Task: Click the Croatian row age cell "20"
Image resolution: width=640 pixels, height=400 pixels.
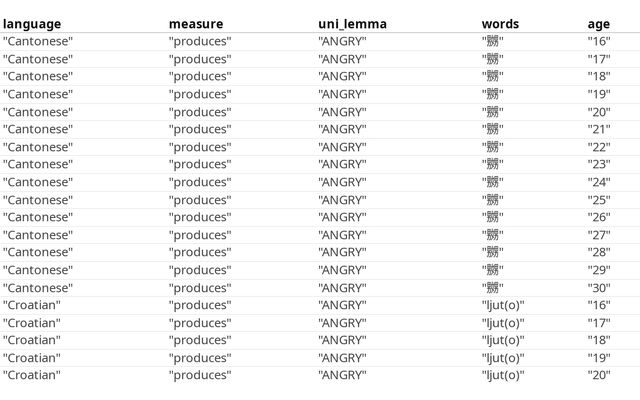Action: (x=599, y=376)
